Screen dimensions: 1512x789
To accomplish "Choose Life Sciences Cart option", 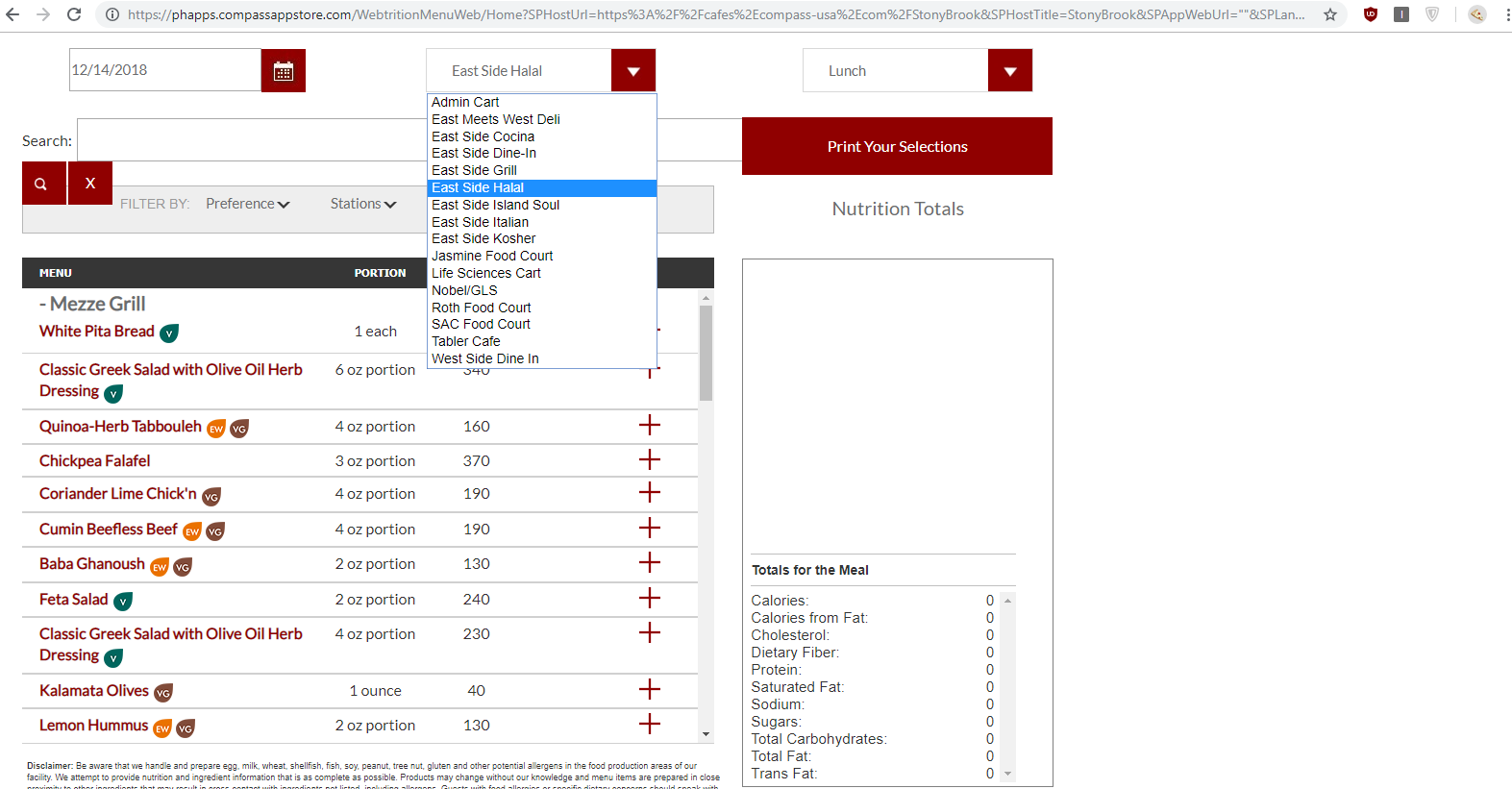I will point(542,273).
